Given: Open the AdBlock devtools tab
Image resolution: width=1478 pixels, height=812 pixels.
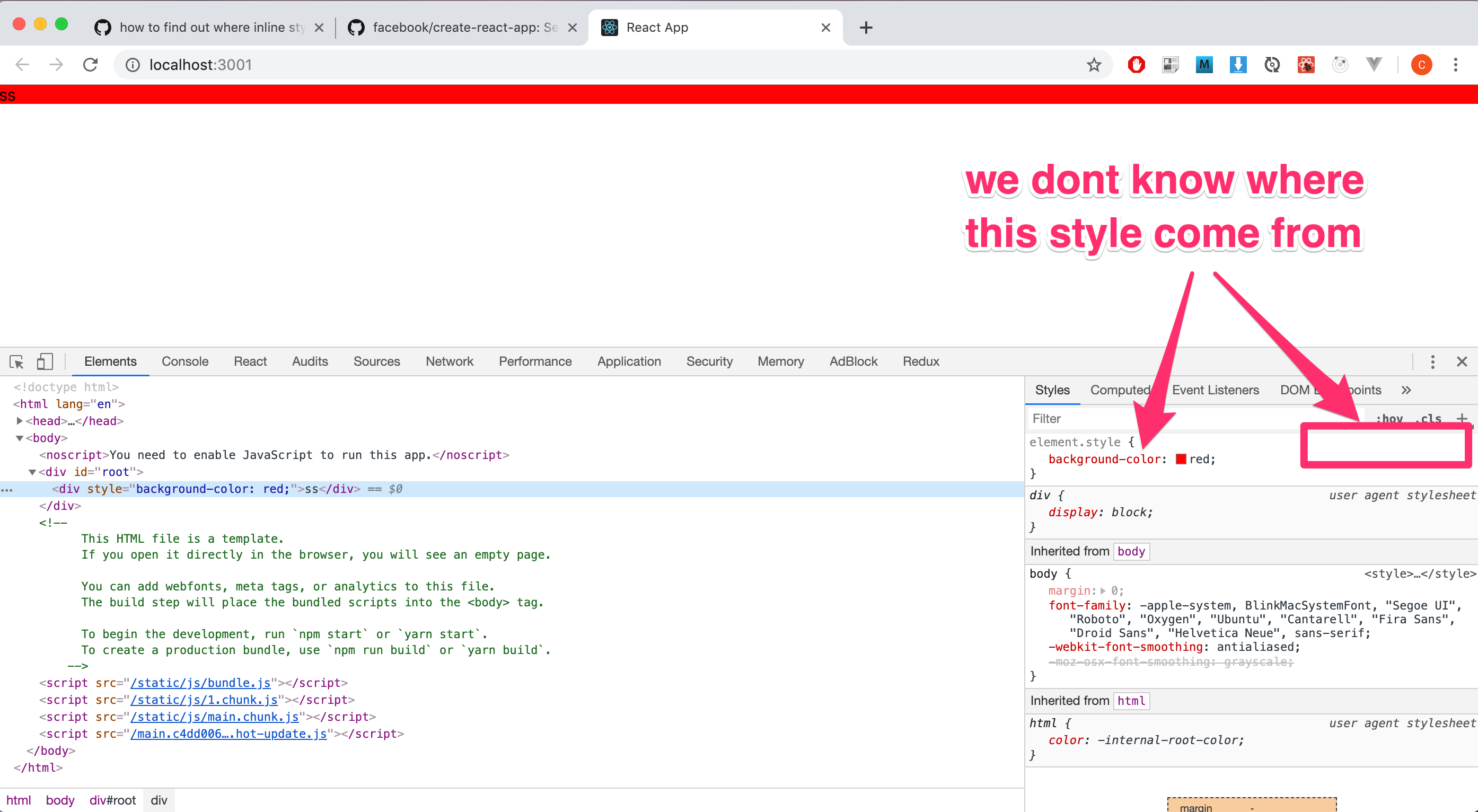Looking at the screenshot, I should click(853, 361).
